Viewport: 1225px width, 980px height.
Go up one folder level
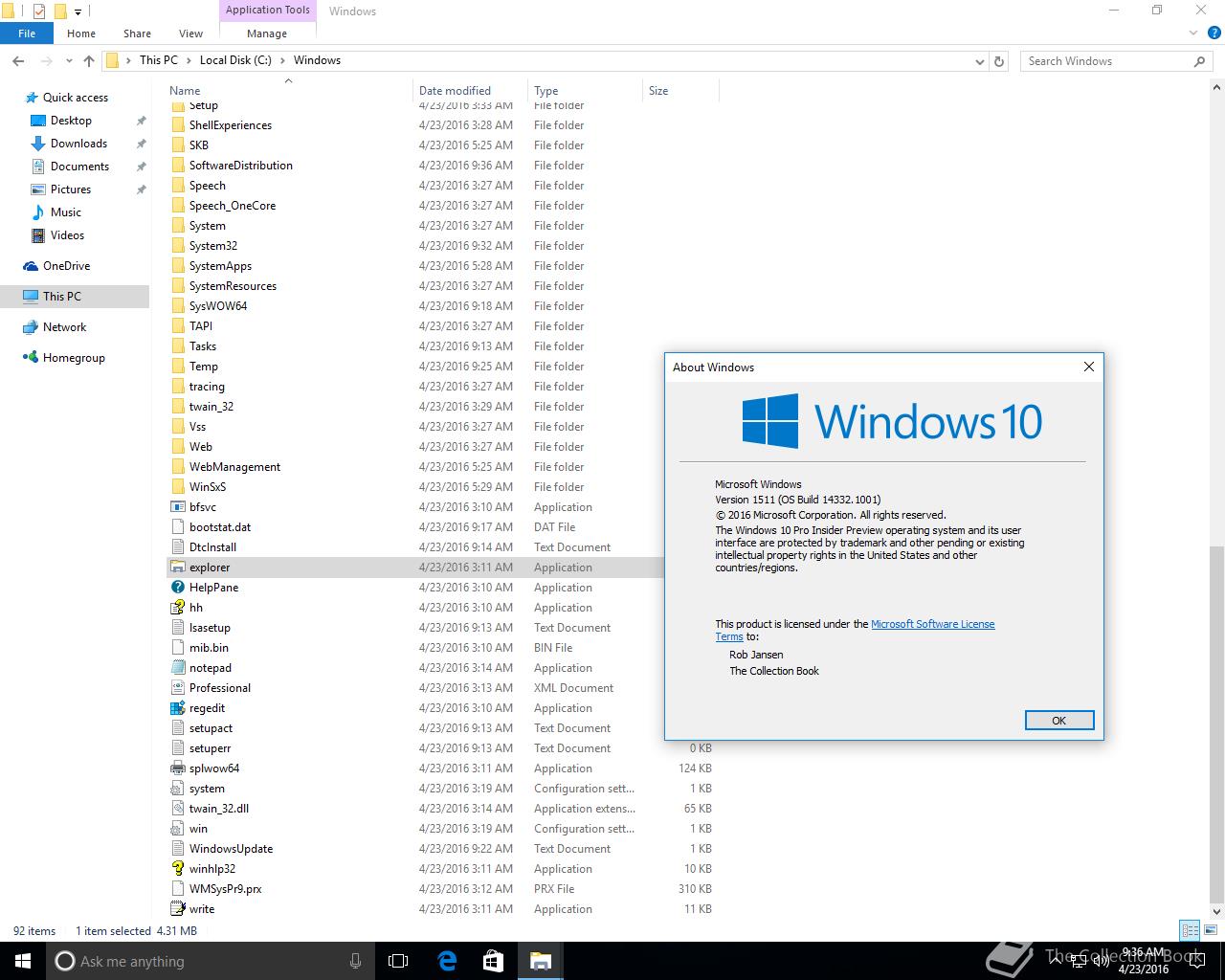point(89,60)
